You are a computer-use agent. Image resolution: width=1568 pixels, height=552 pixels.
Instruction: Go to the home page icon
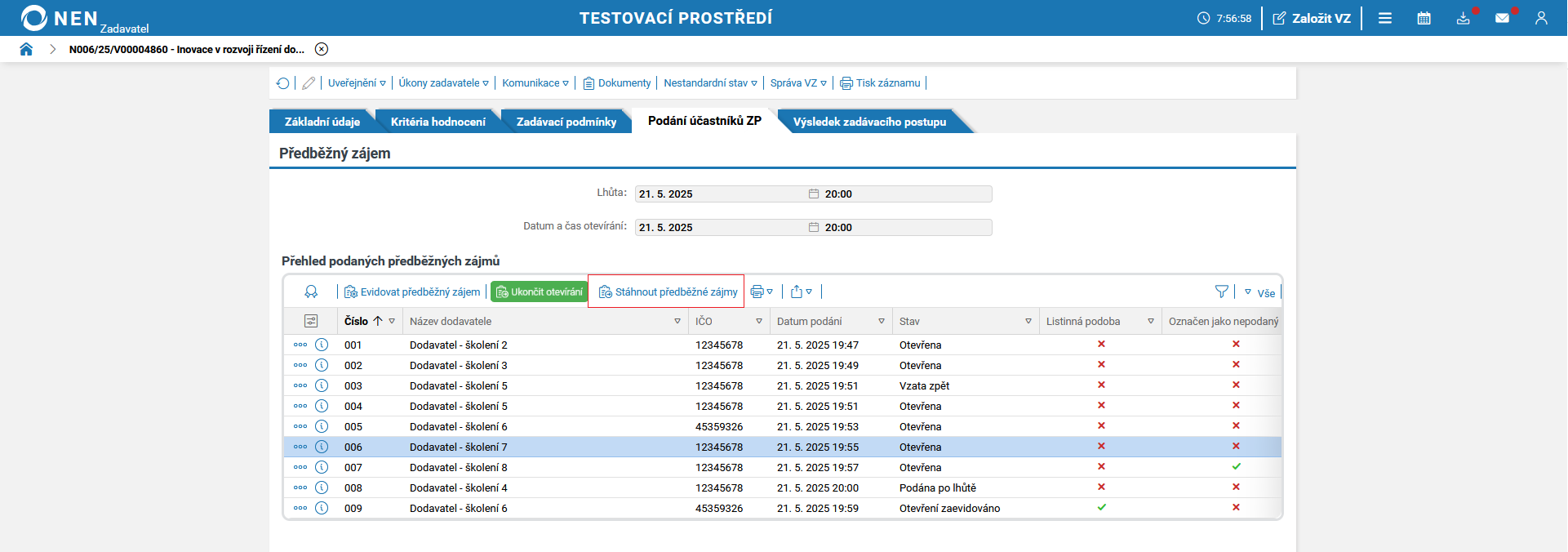pos(26,49)
